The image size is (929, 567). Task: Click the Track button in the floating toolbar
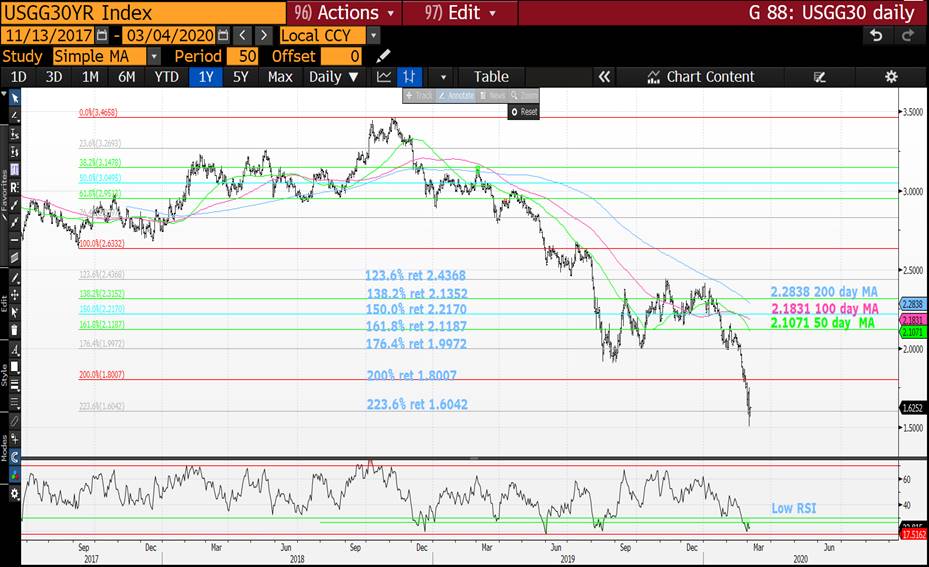[x=420, y=95]
